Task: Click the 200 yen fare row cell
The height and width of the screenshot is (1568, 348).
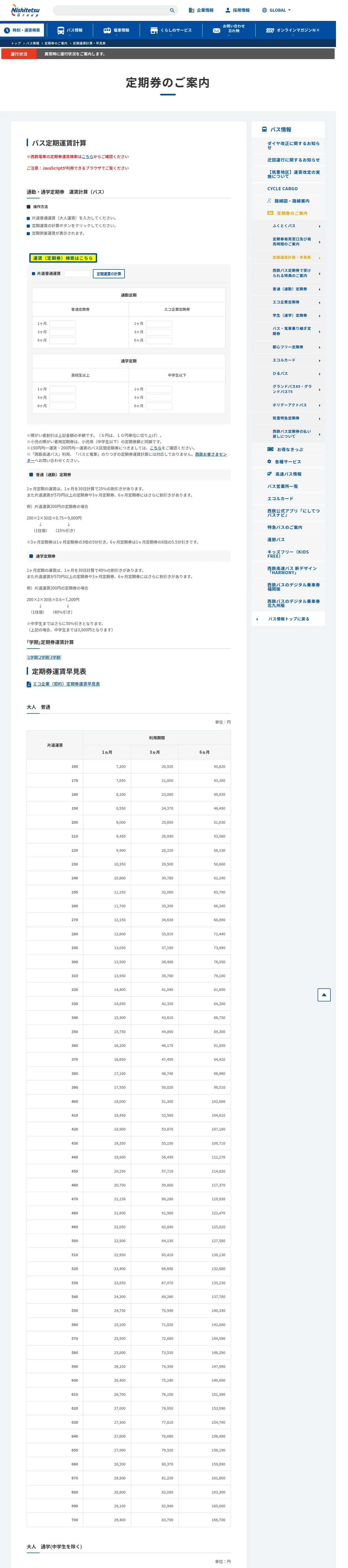Action: point(55,822)
